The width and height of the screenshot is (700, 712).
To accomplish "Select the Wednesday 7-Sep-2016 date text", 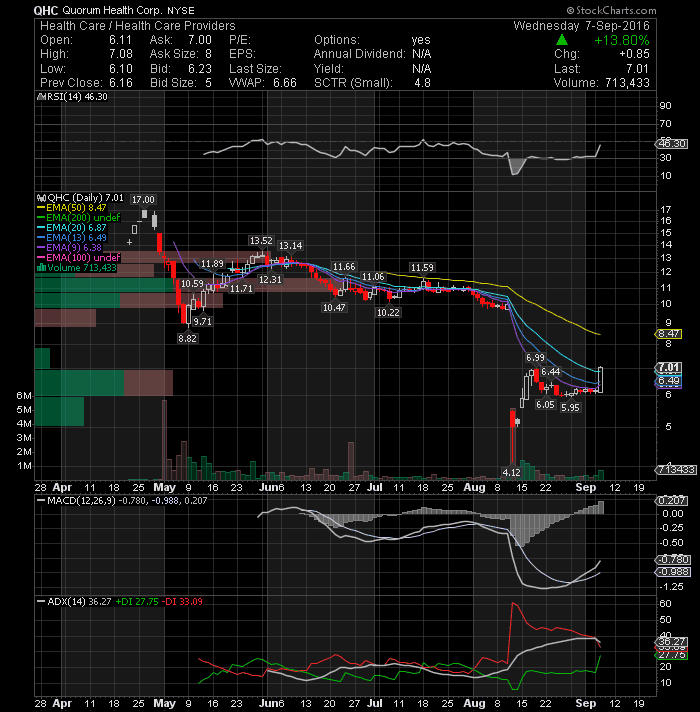I will 582,25.
